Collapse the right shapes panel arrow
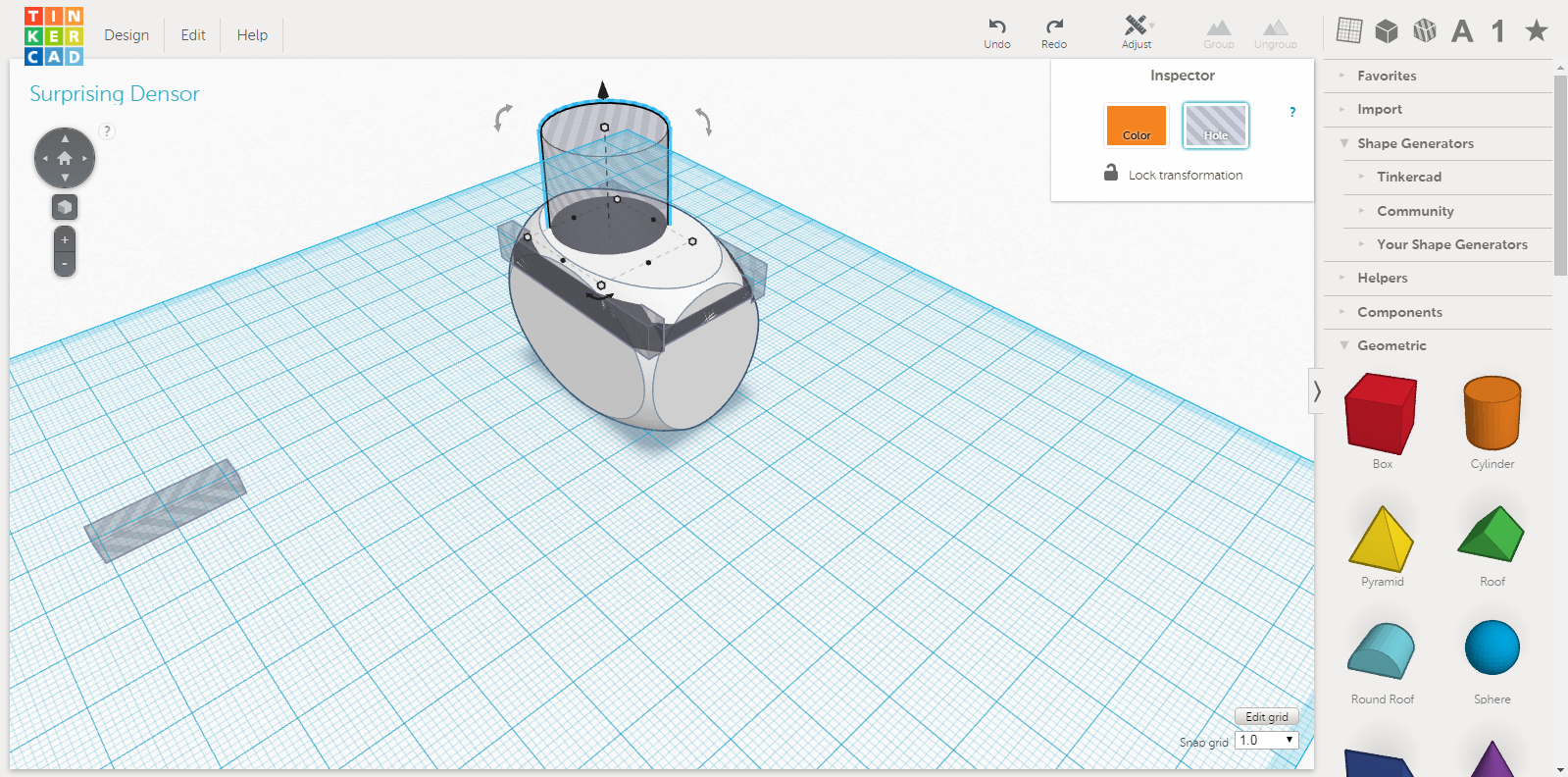 click(1317, 391)
